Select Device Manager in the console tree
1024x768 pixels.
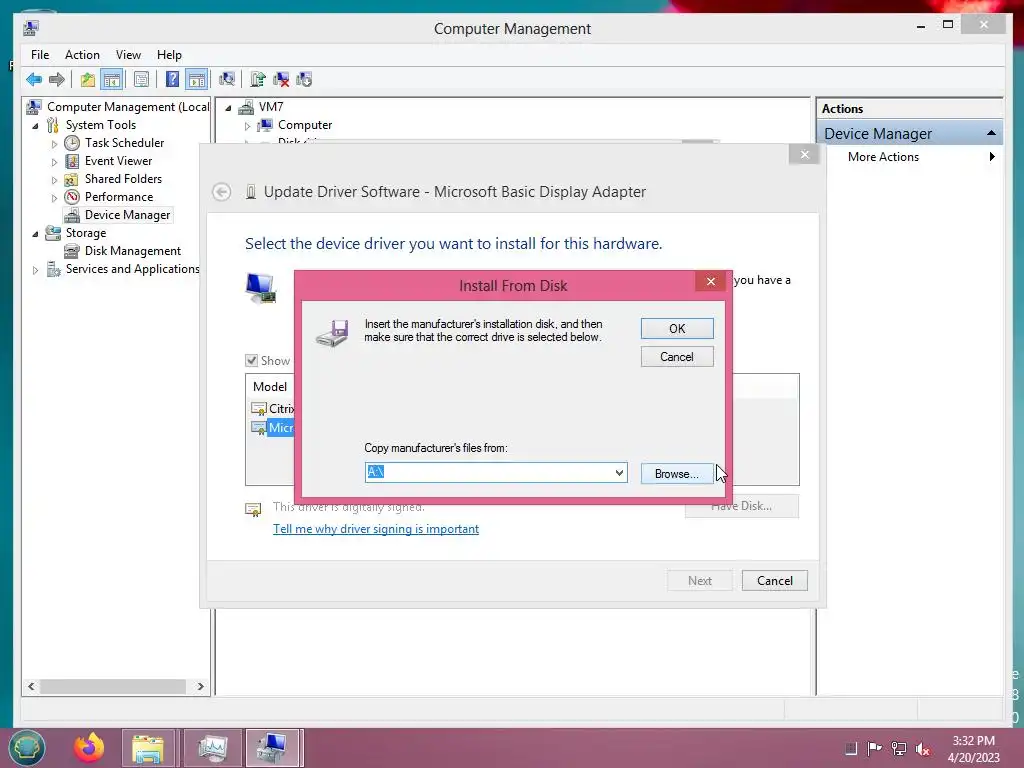click(127, 215)
